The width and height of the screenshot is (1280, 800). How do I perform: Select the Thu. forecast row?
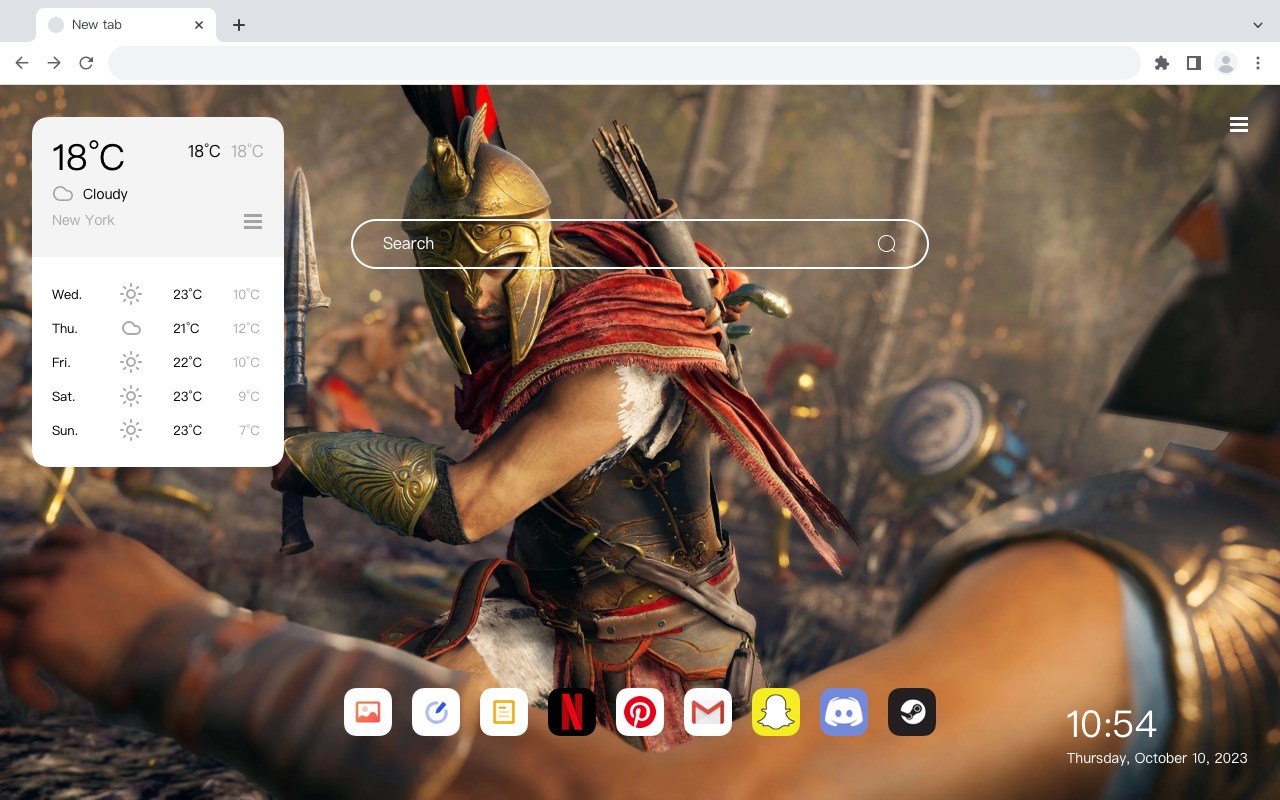pos(158,328)
